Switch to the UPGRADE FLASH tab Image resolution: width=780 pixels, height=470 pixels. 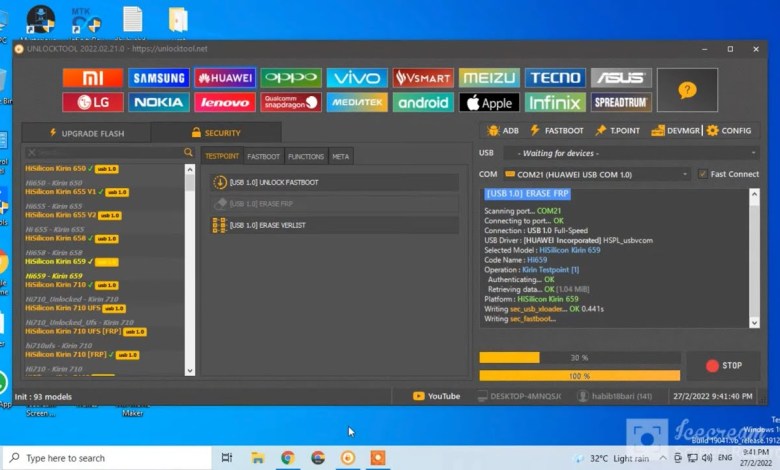point(87,133)
